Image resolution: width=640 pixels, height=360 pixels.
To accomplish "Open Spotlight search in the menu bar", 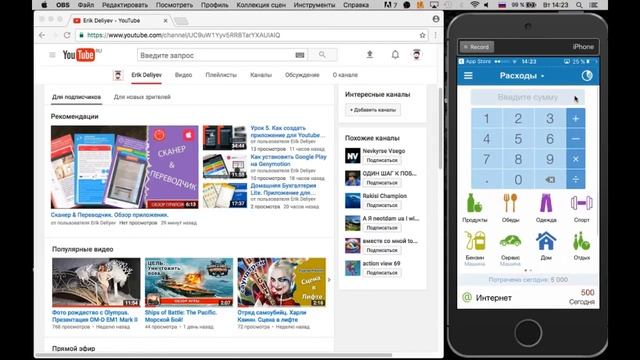I will 579,5.
